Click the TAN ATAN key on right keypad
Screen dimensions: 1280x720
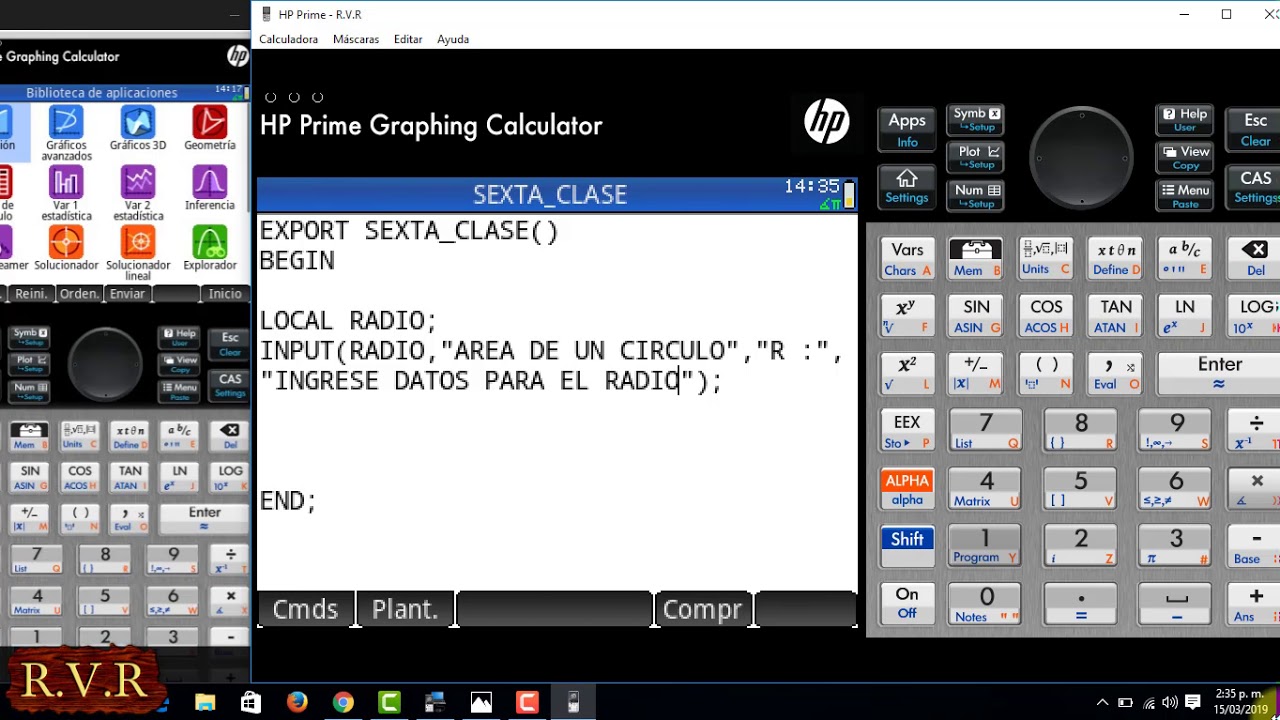pos(1116,316)
